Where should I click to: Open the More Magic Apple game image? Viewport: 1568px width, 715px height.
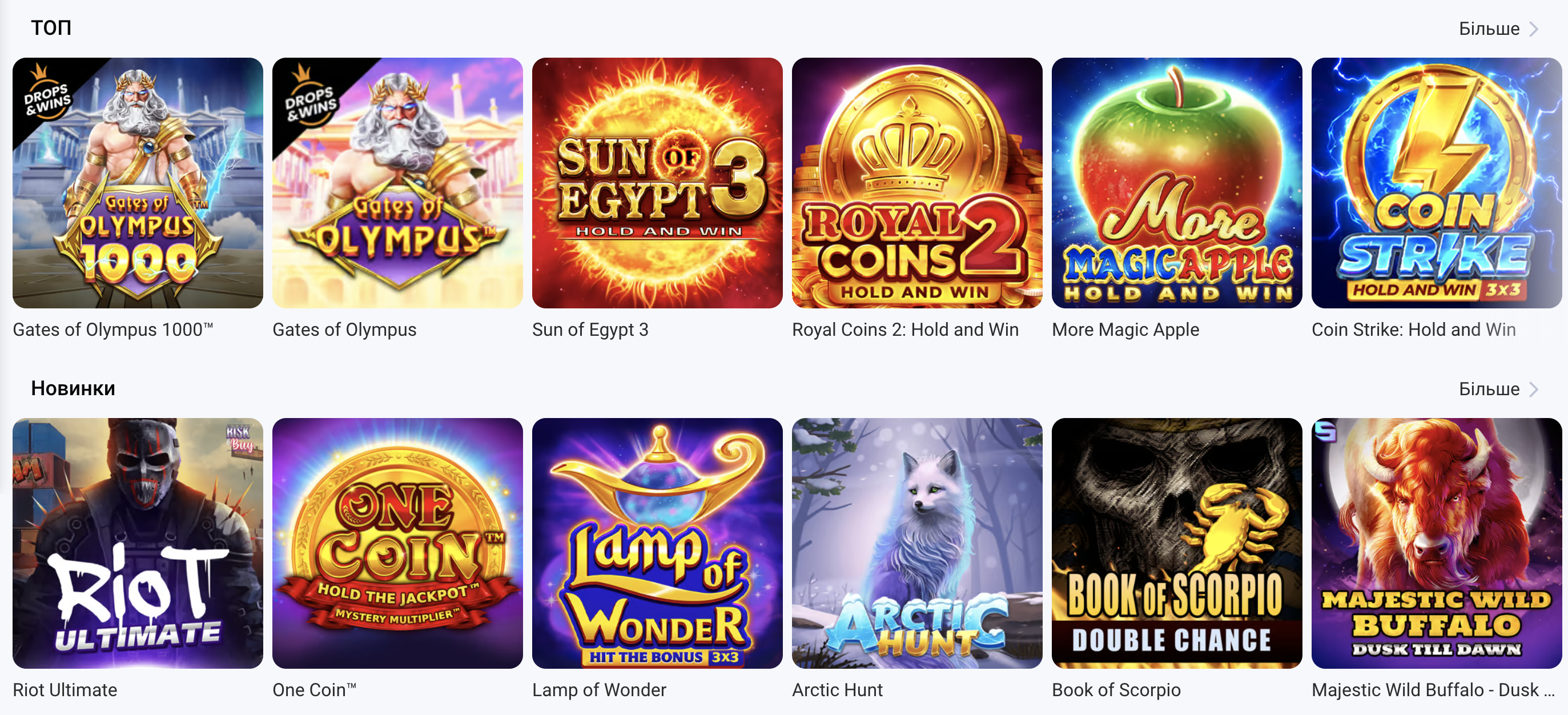point(1177,183)
